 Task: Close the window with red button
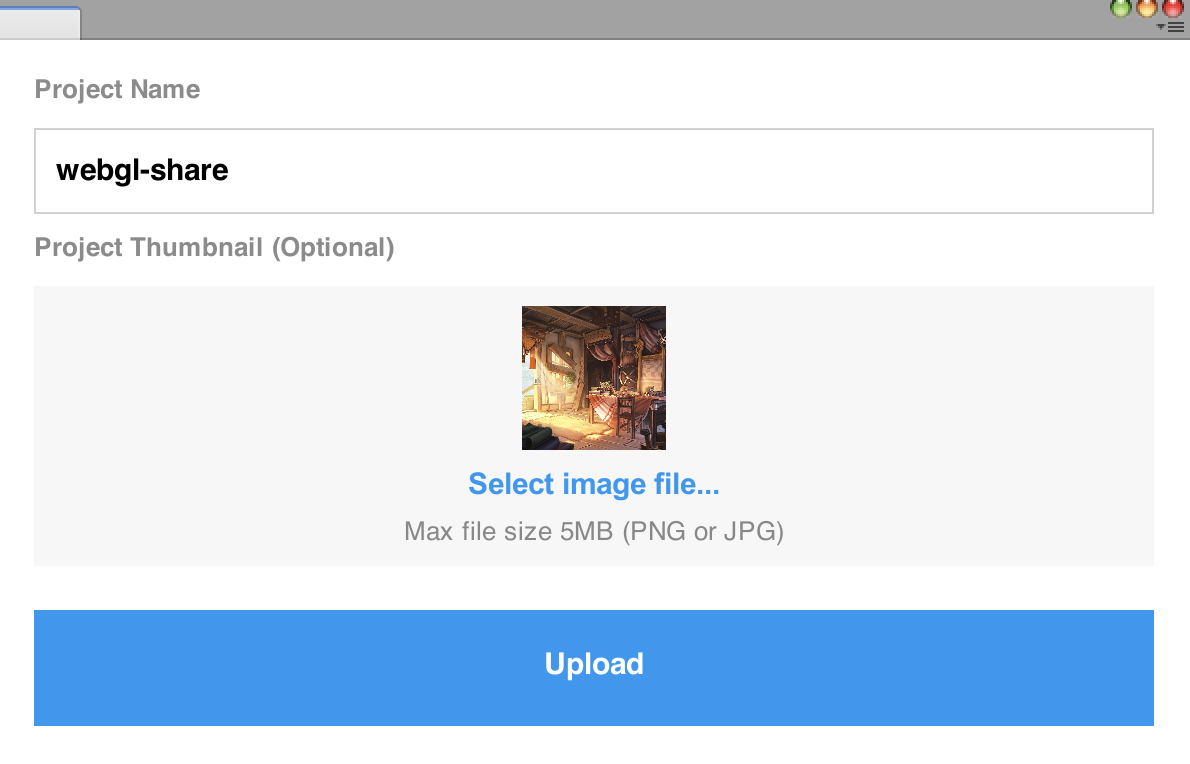click(x=1173, y=7)
